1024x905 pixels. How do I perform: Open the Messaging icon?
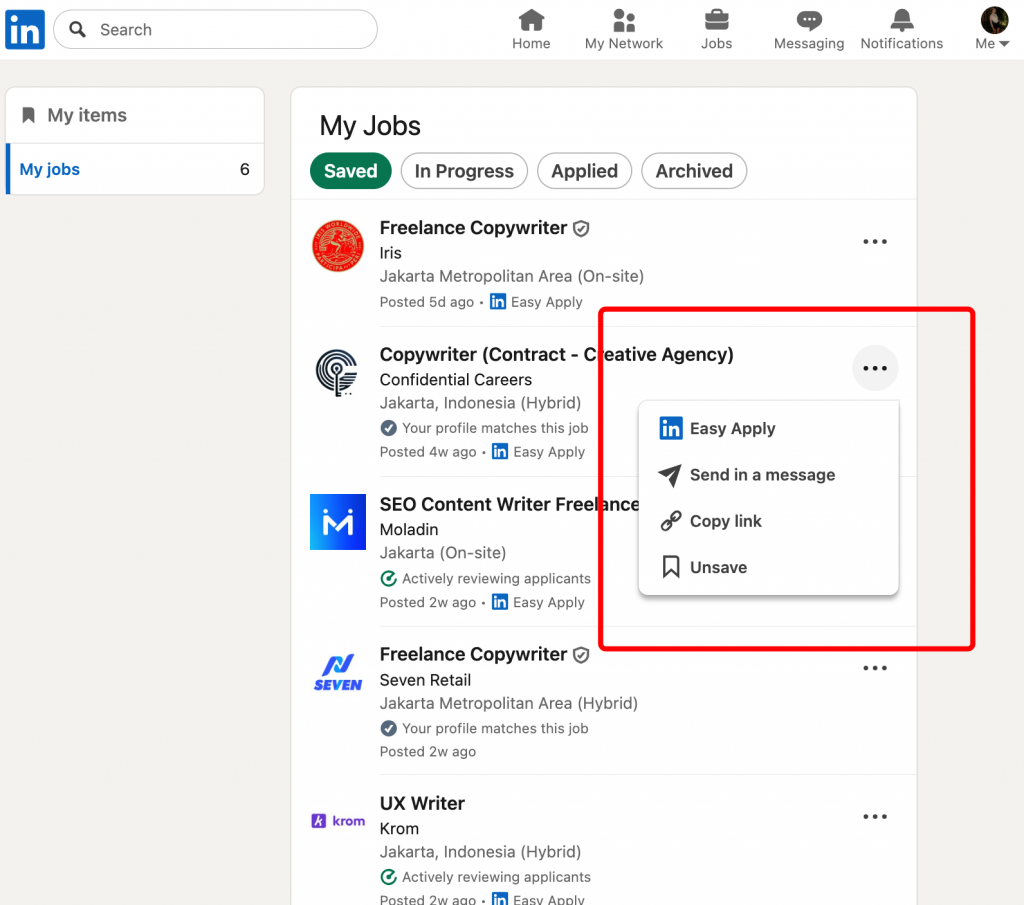[x=809, y=20]
